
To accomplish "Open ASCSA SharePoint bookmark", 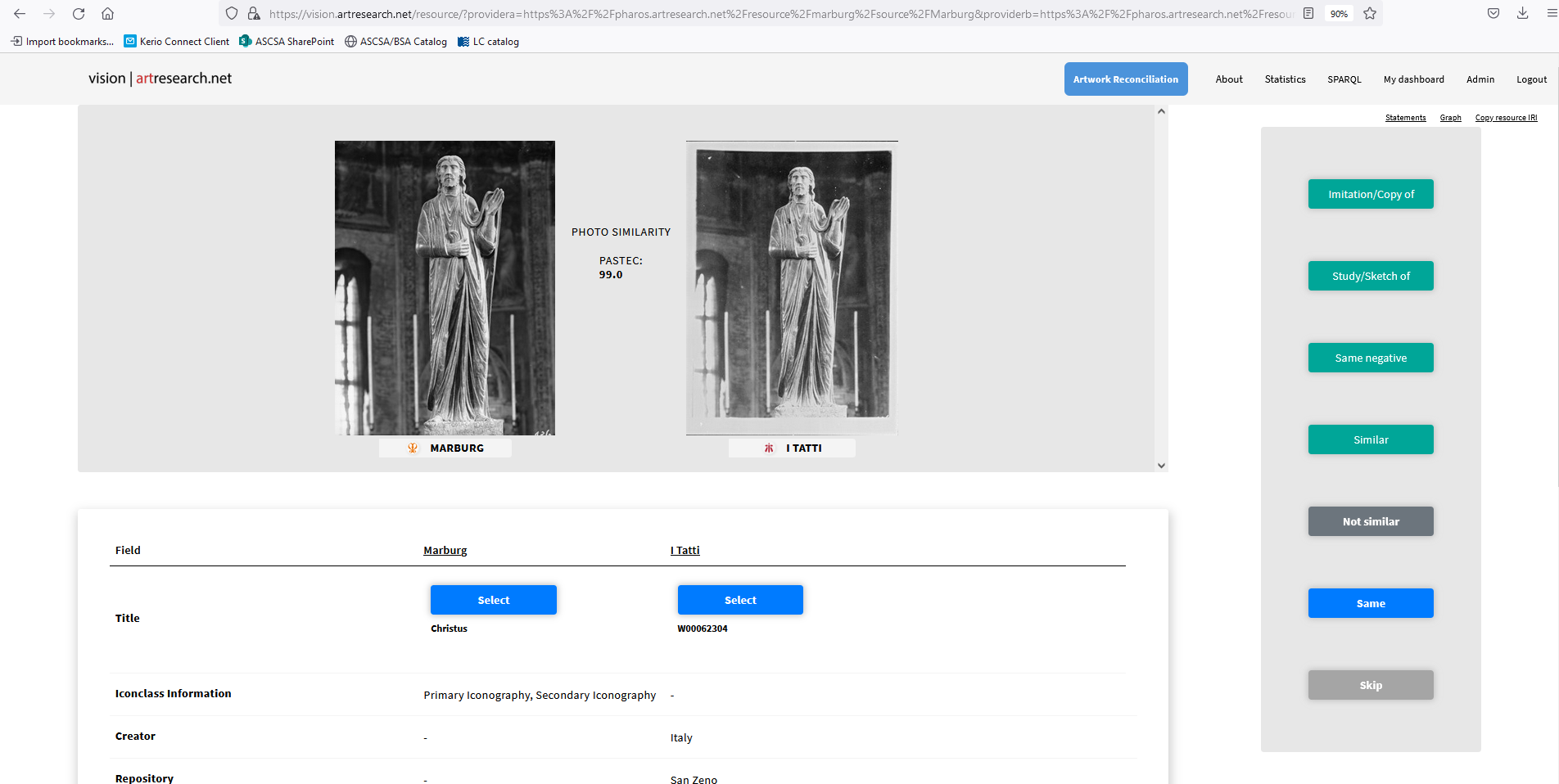I will [x=287, y=42].
